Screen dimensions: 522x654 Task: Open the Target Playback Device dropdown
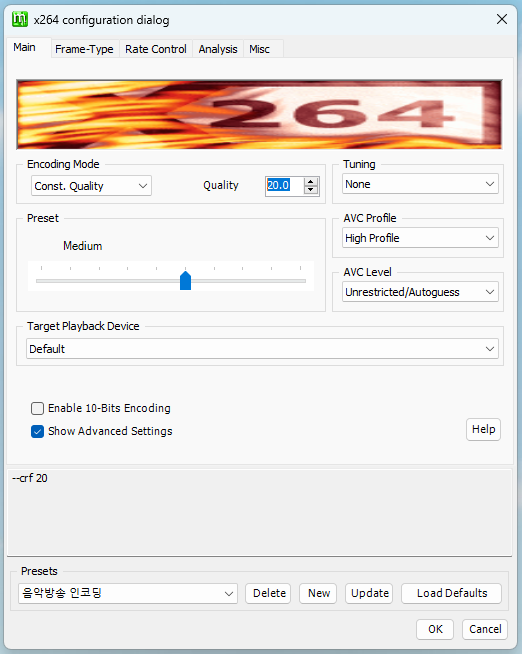(x=262, y=349)
